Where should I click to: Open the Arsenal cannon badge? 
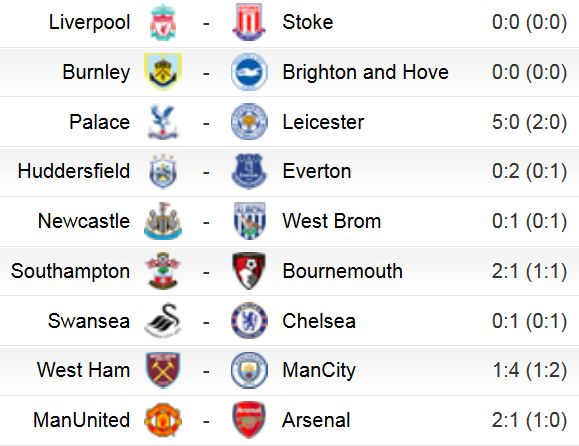[249, 420]
